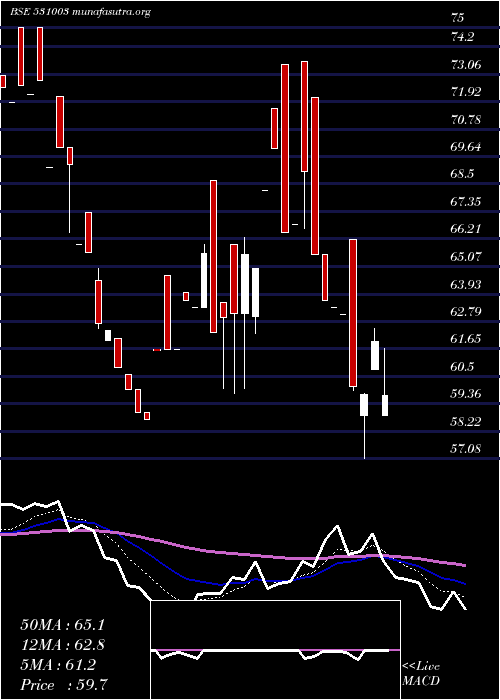Click the 61.65 price axis label
The image size is (500, 700).
pos(467,339)
